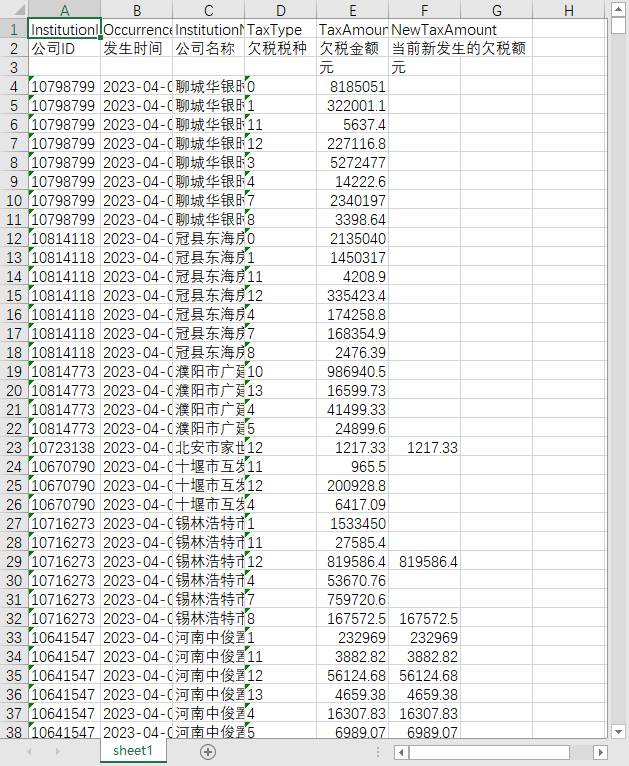Click 4659.38 in the NewTaxAmount column
The height and width of the screenshot is (766, 629).
[x=424, y=695]
